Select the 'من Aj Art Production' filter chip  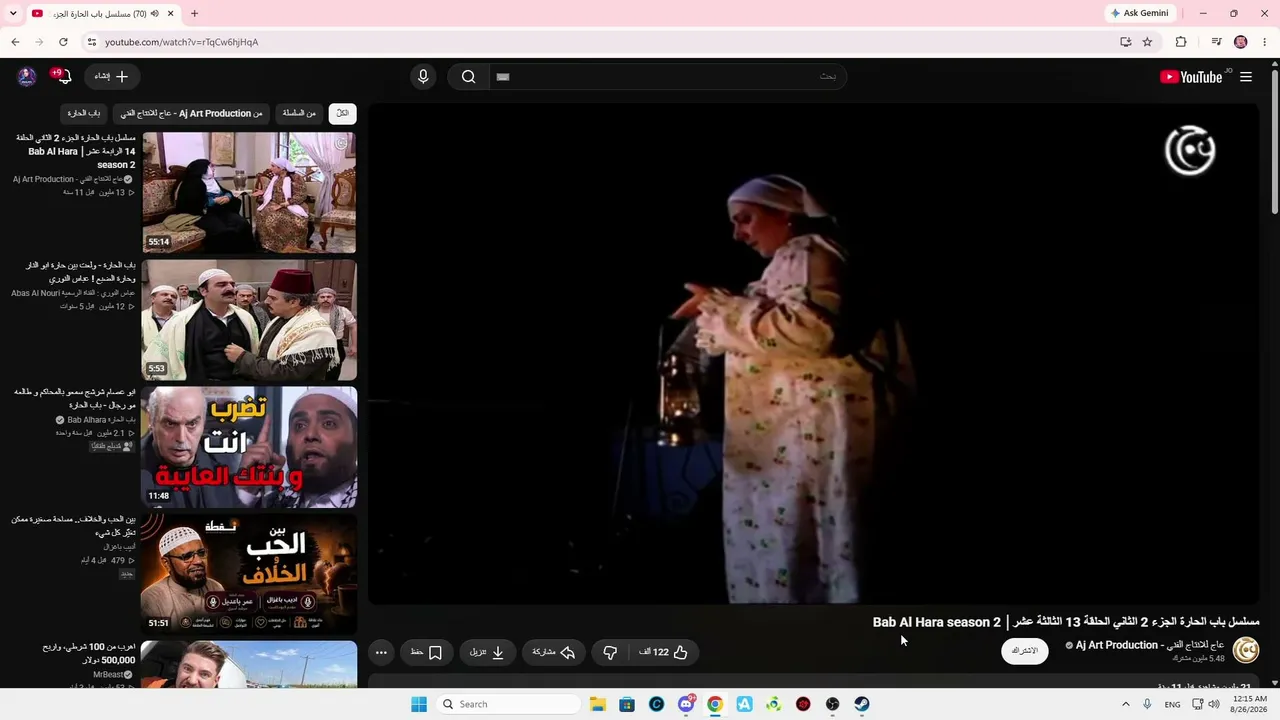tap(191, 113)
